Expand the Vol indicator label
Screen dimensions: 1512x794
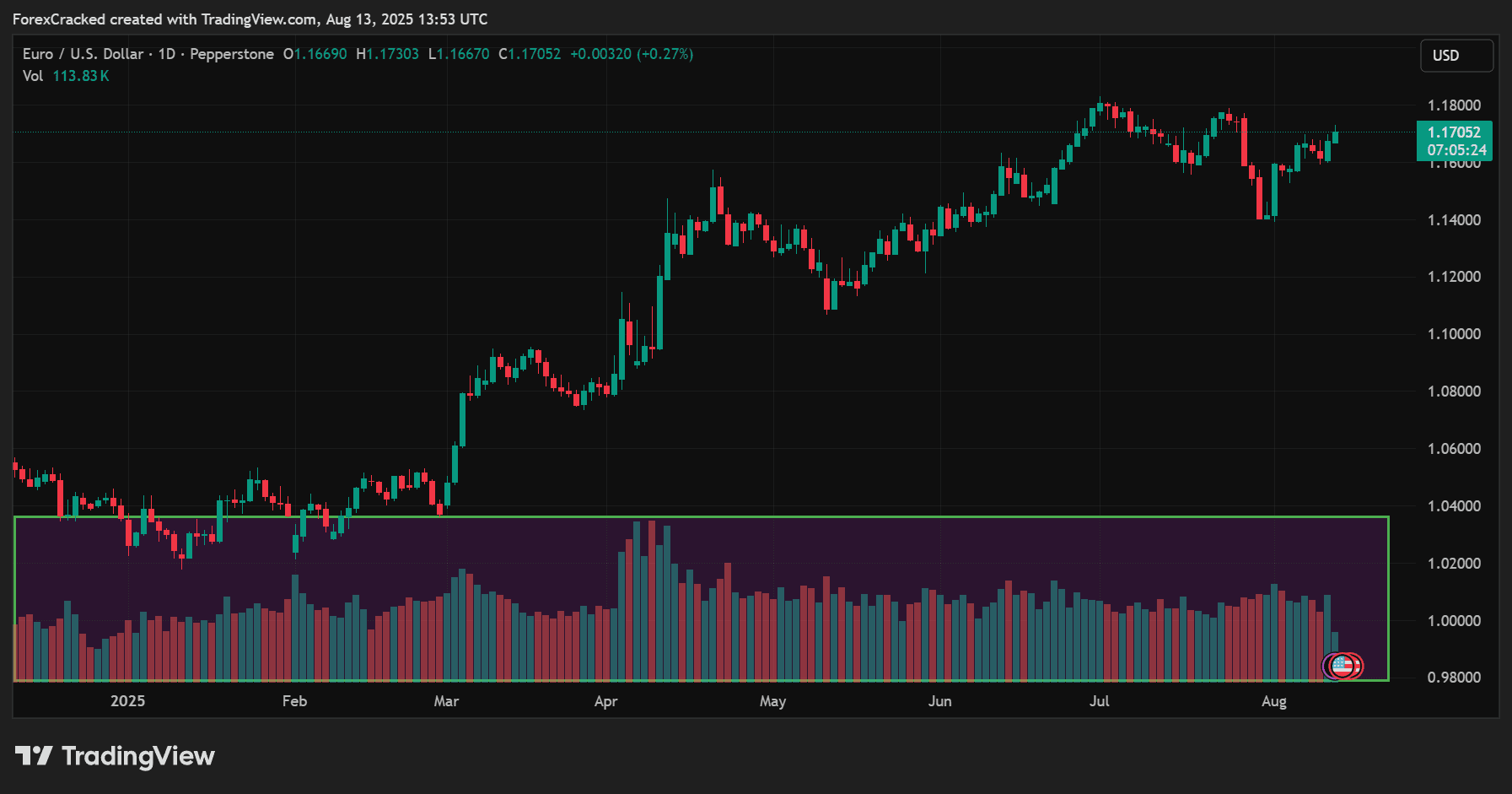pyautogui.click(x=32, y=75)
